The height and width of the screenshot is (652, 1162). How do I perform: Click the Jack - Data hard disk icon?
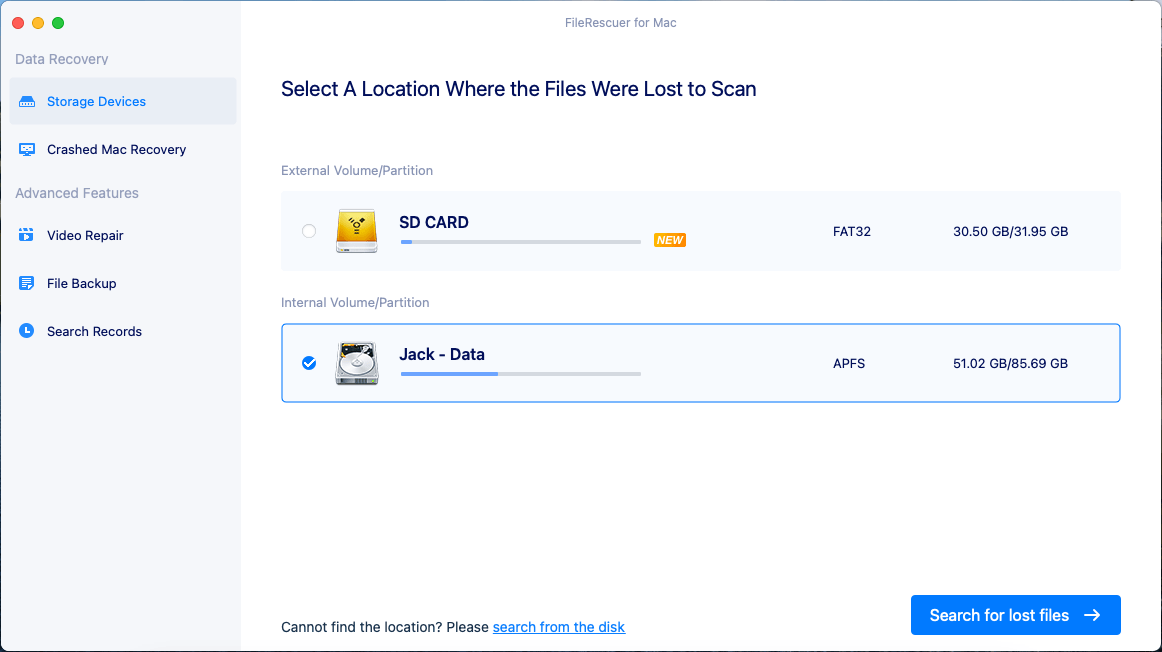(357, 363)
